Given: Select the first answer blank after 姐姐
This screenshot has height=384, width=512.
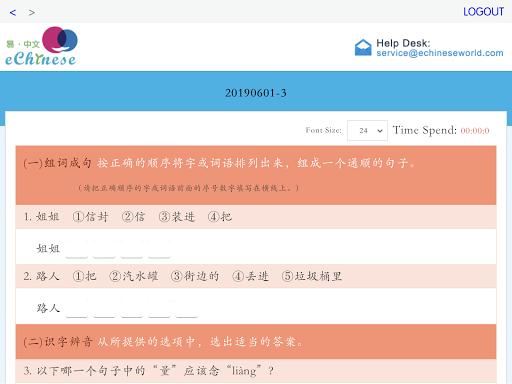Looking at the screenshot, I should [77, 249].
